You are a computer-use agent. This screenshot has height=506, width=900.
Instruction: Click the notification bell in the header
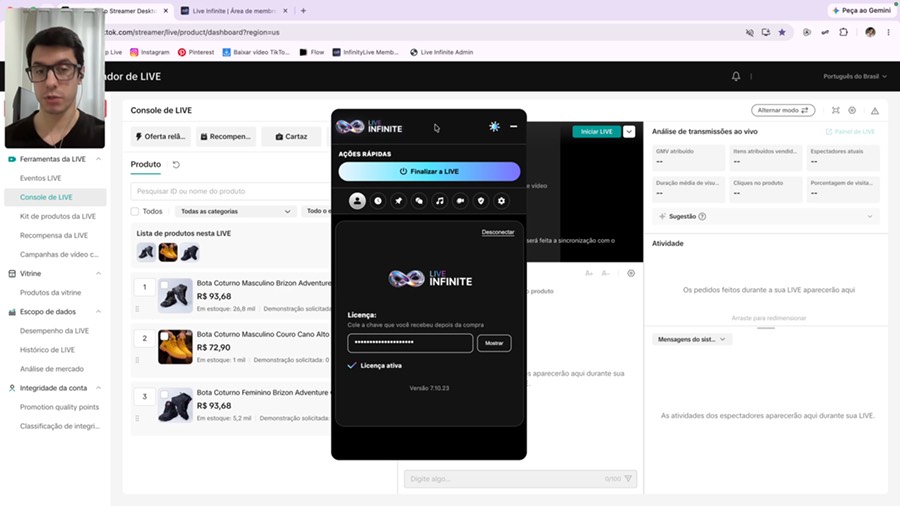pyautogui.click(x=736, y=76)
